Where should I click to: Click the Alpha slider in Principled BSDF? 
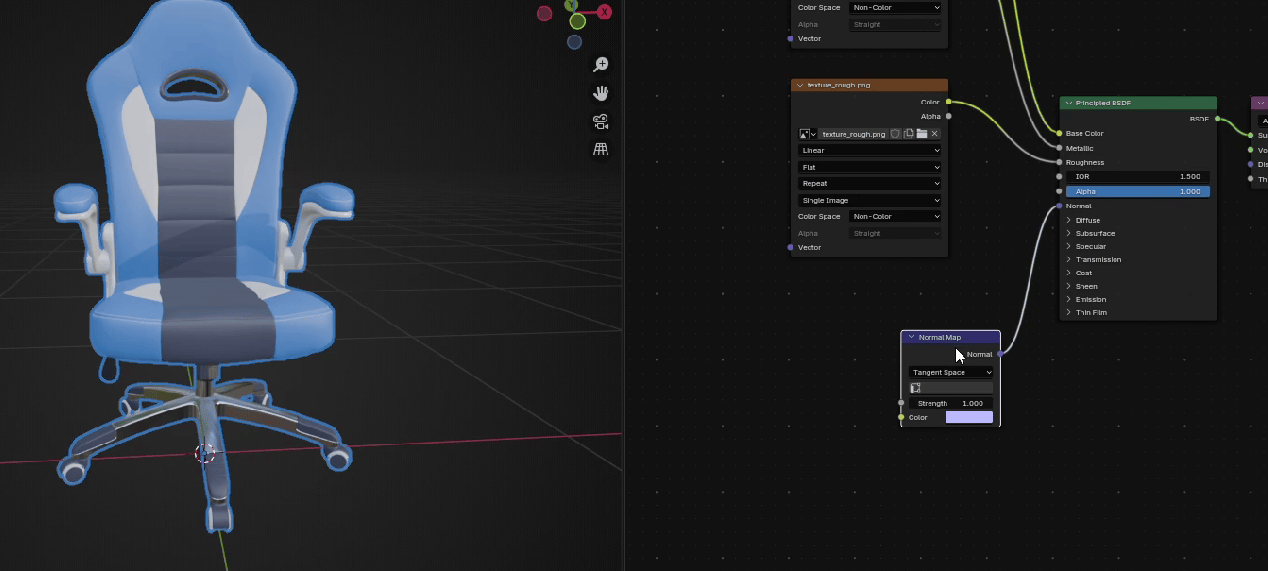1137,191
